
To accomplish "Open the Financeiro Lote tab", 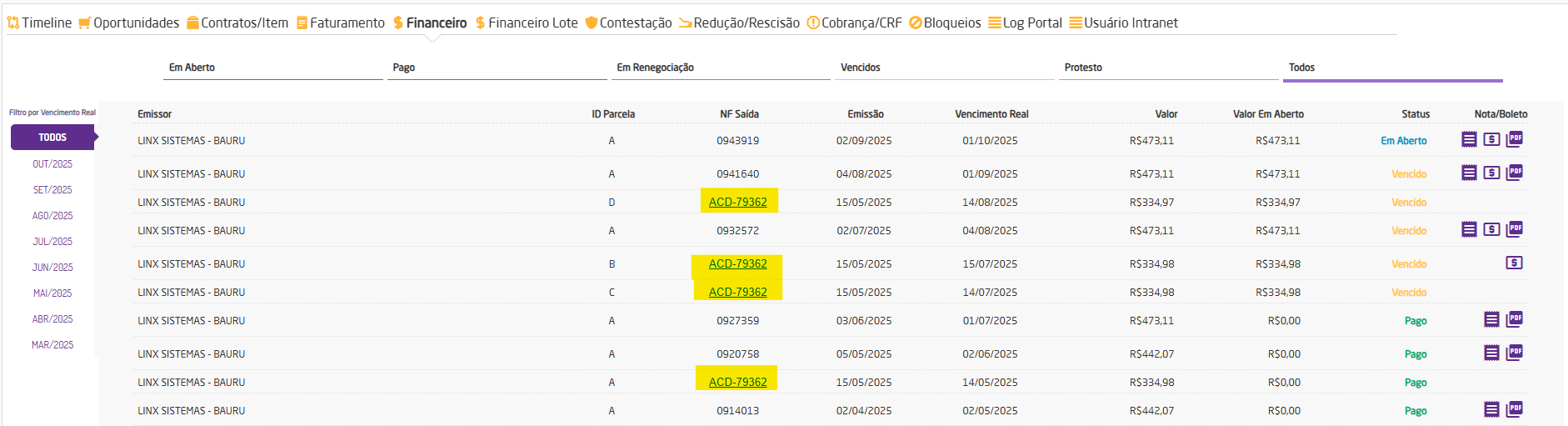I will pos(527,23).
